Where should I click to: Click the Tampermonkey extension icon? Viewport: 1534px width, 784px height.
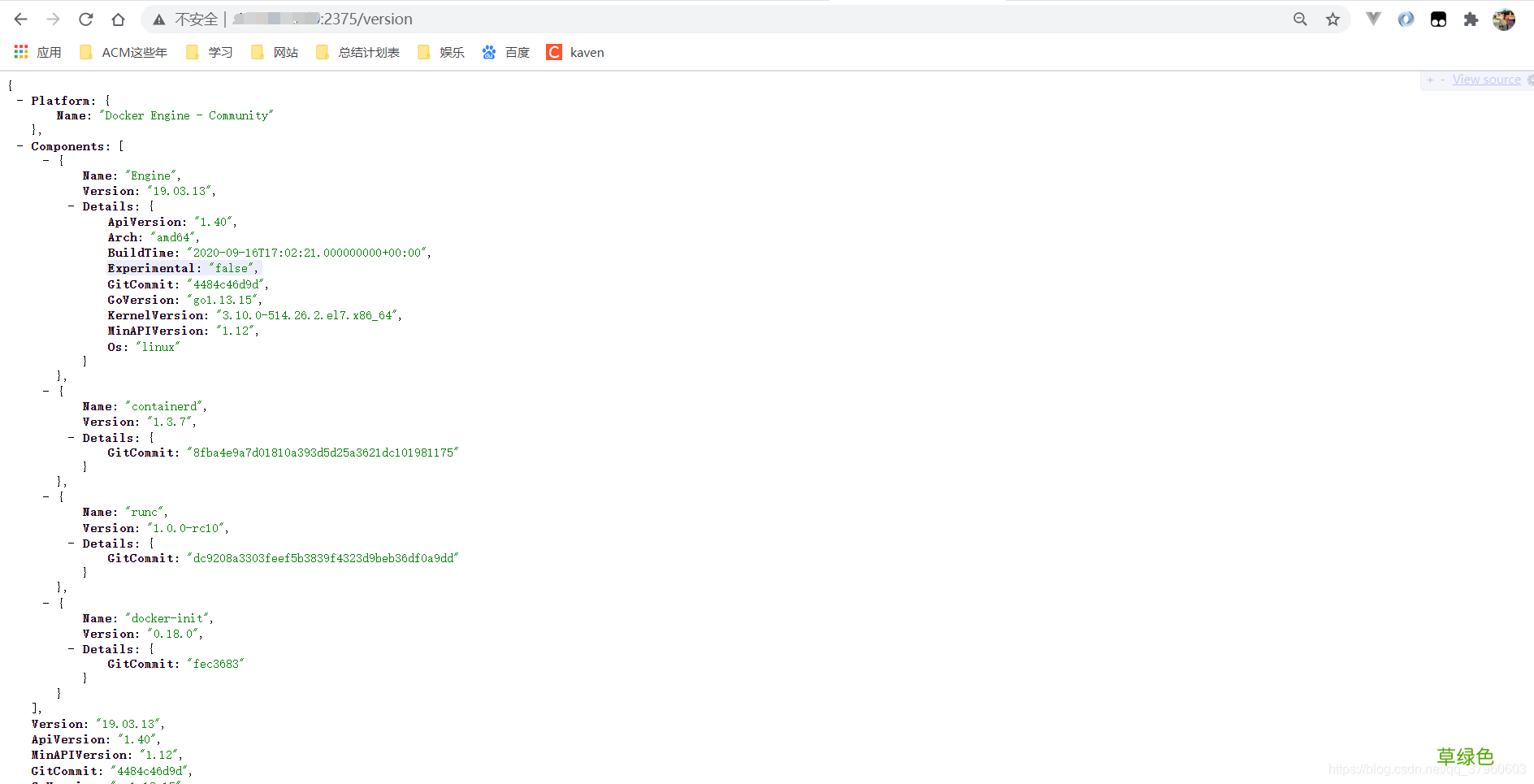click(1438, 19)
